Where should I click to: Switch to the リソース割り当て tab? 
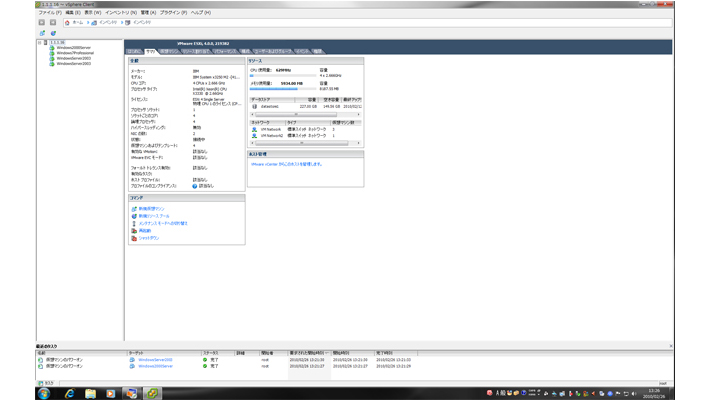[196, 51]
